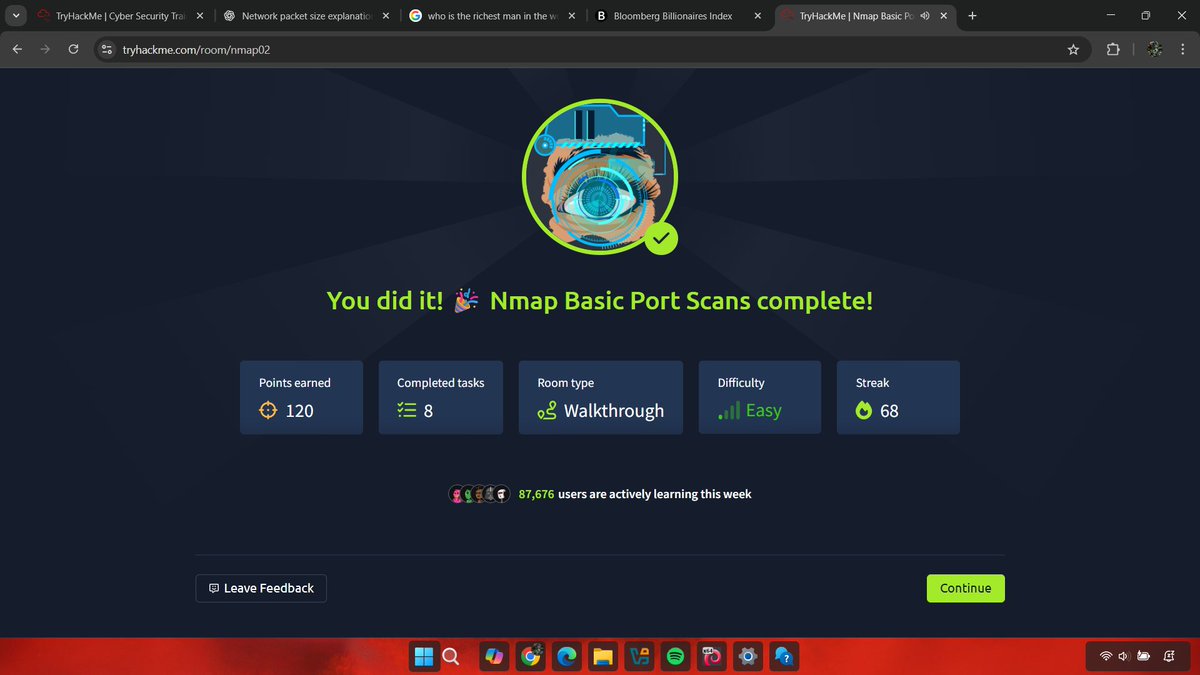
Task: Click the Leave Feedback button
Action: pos(260,588)
